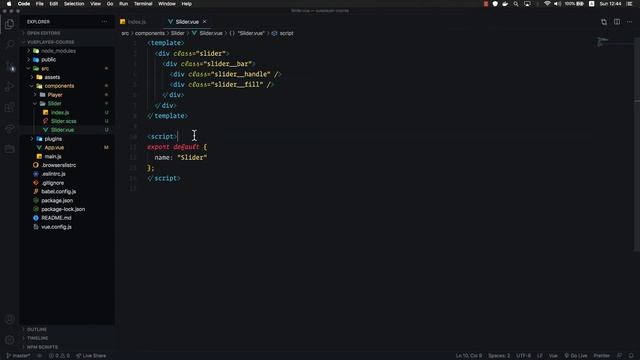
Task: Open Slider.scss file in explorer
Action: pyautogui.click(x=63, y=121)
